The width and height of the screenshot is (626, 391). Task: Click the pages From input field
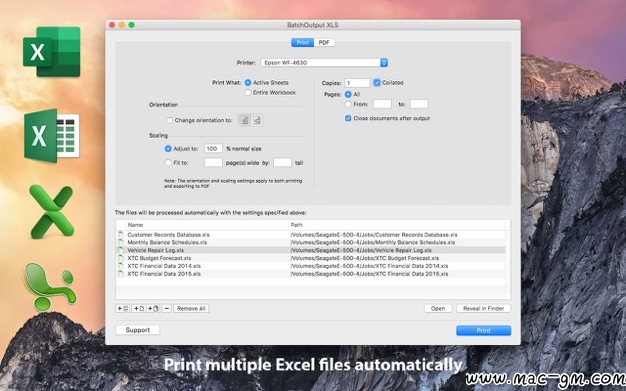[x=382, y=104]
